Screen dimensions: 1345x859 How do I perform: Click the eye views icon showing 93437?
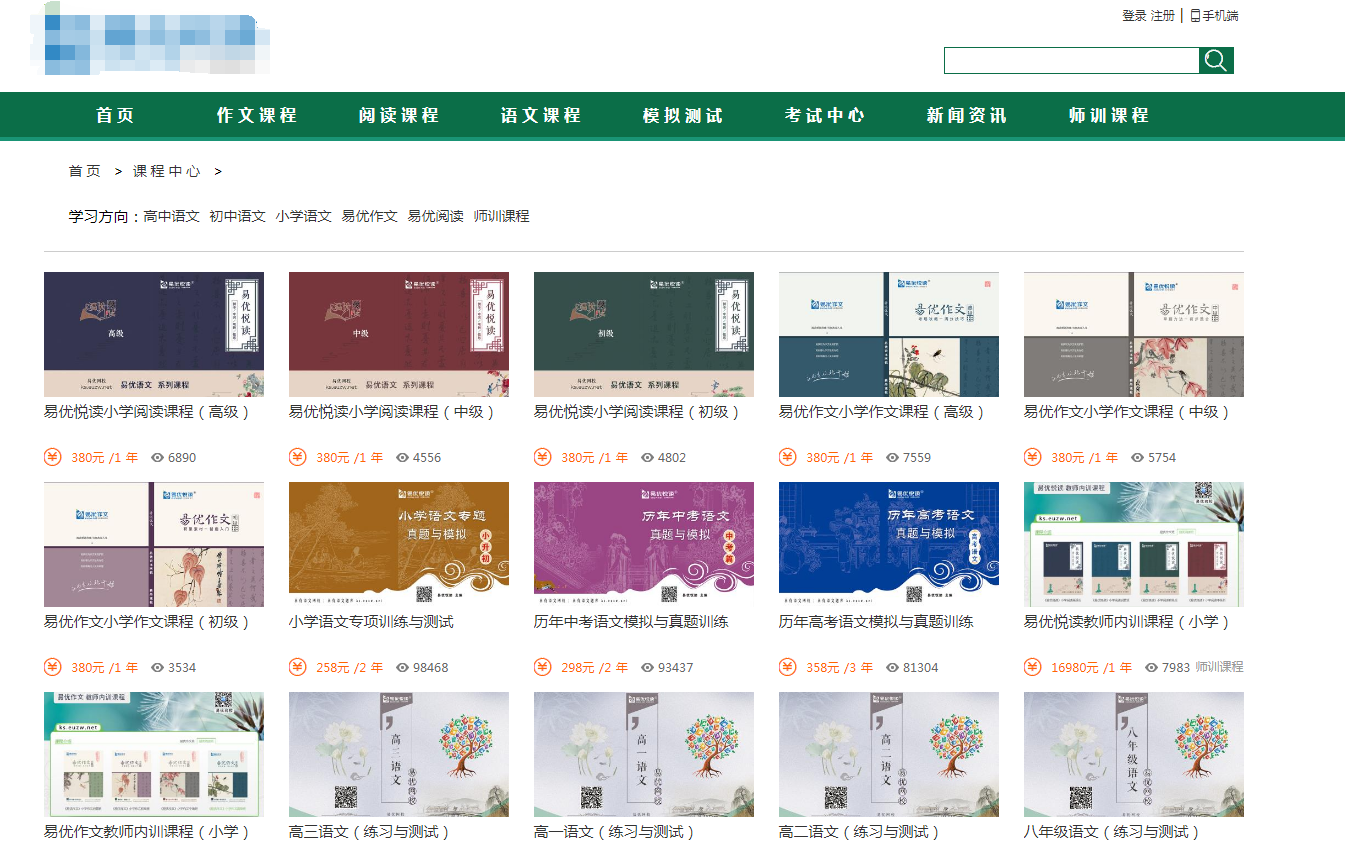point(647,668)
